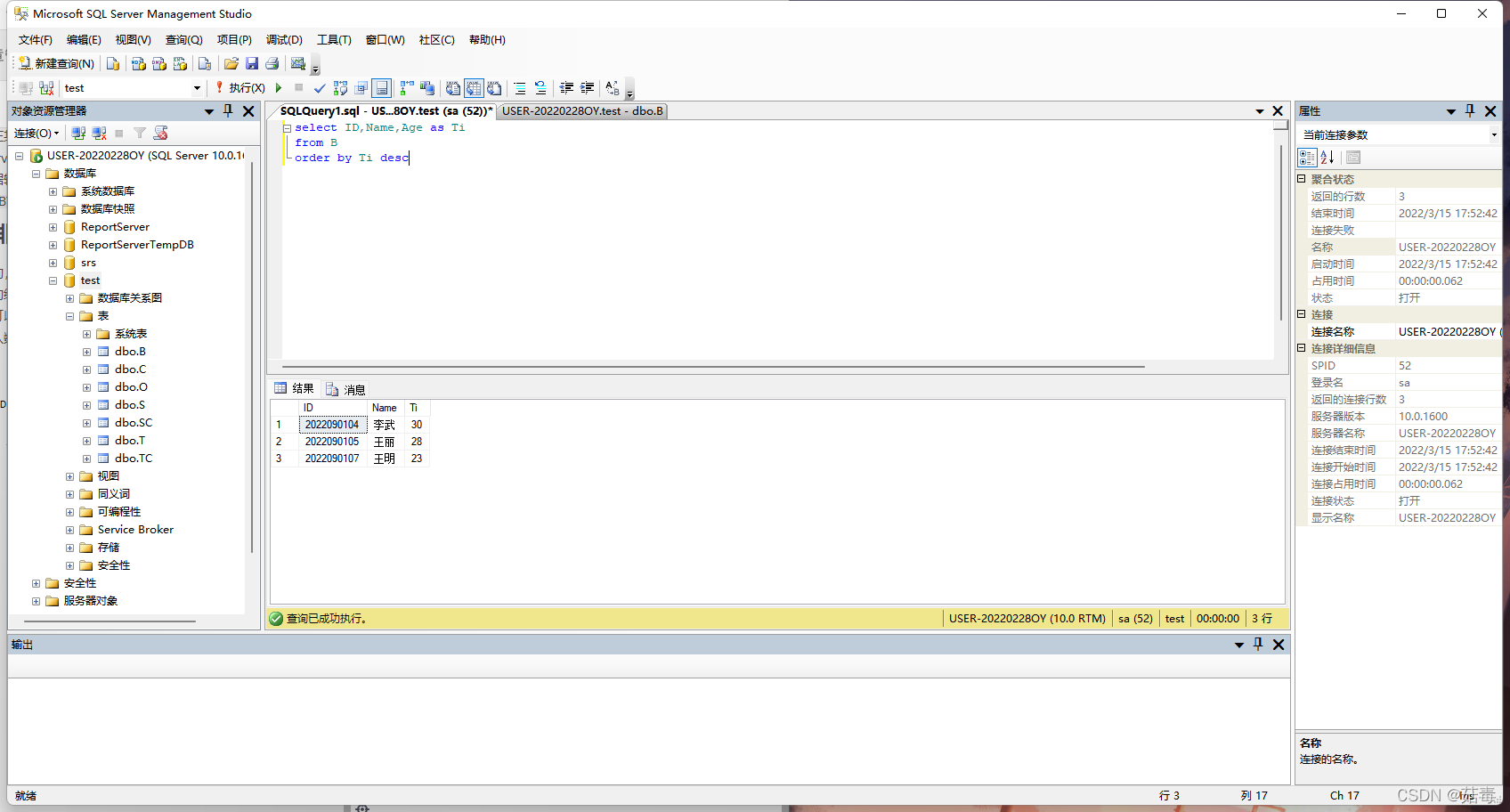Expand the srs database node
The image size is (1510, 812).
[x=53, y=263]
